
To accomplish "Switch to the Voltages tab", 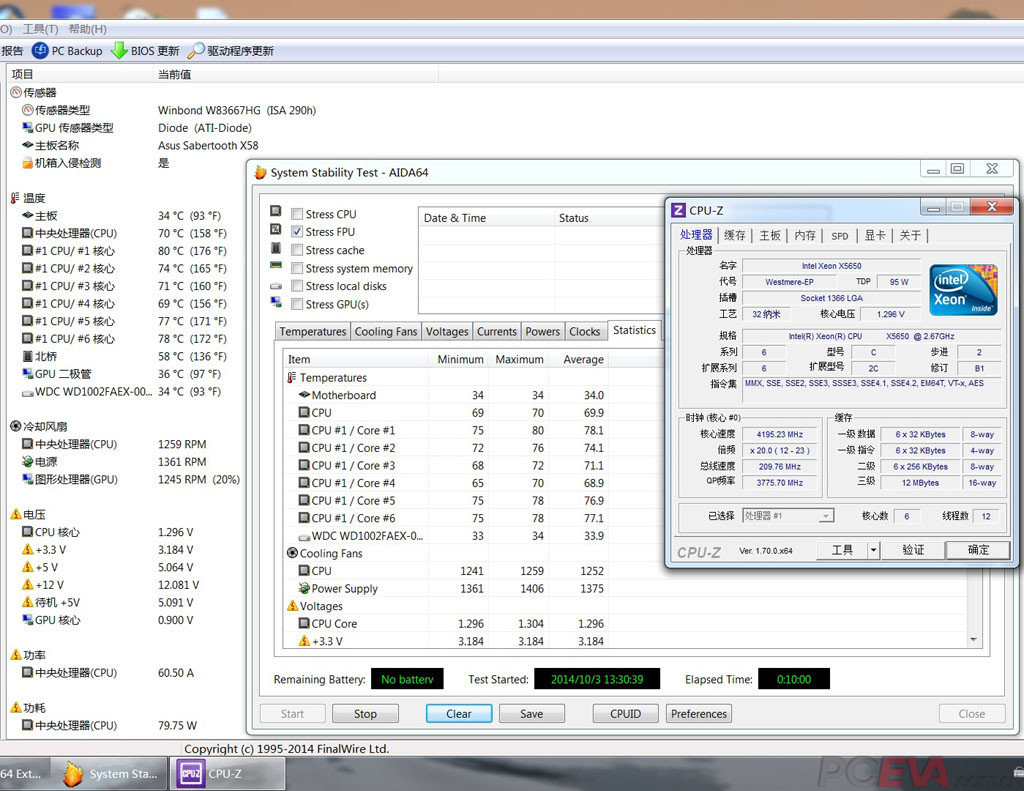I will [447, 331].
